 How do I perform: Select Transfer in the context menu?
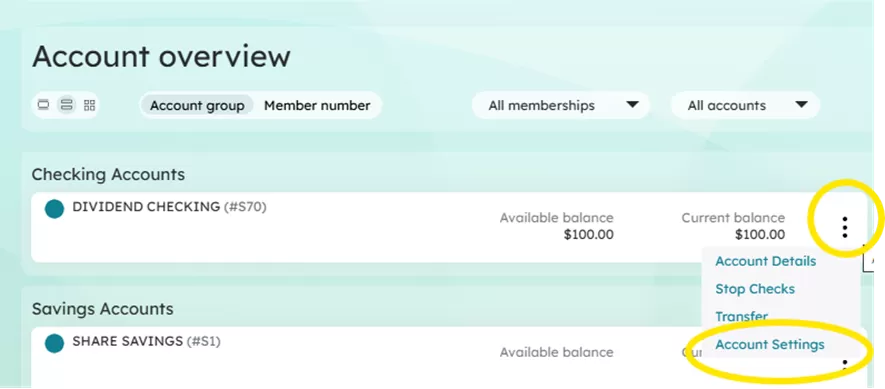tap(742, 317)
